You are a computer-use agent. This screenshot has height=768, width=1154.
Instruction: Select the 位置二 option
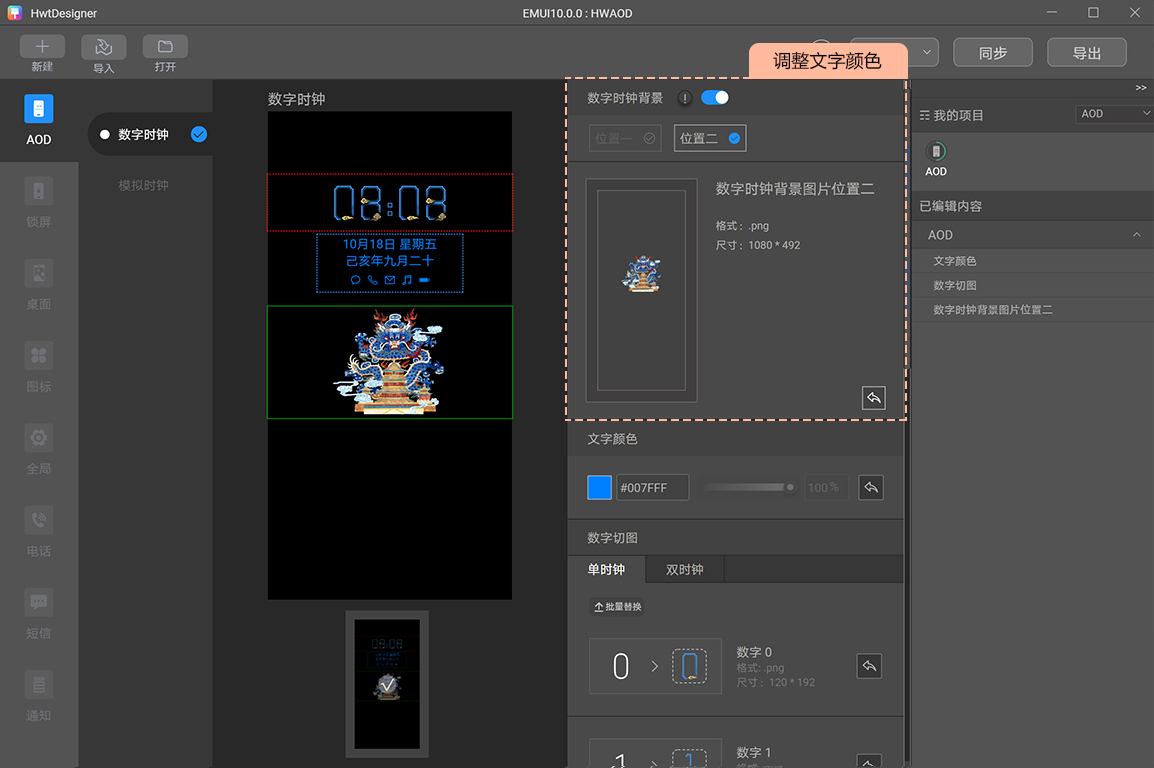tap(709, 138)
